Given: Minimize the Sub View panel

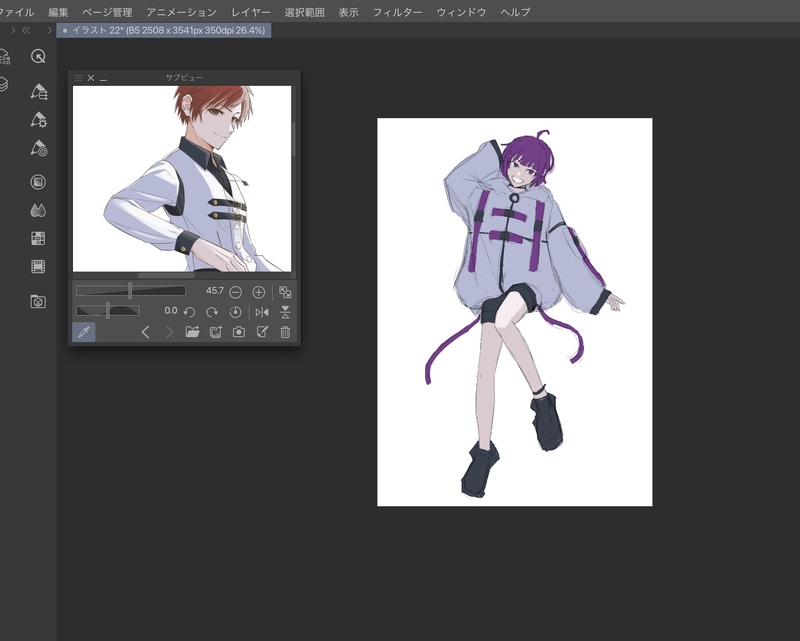Looking at the screenshot, I should [x=104, y=79].
